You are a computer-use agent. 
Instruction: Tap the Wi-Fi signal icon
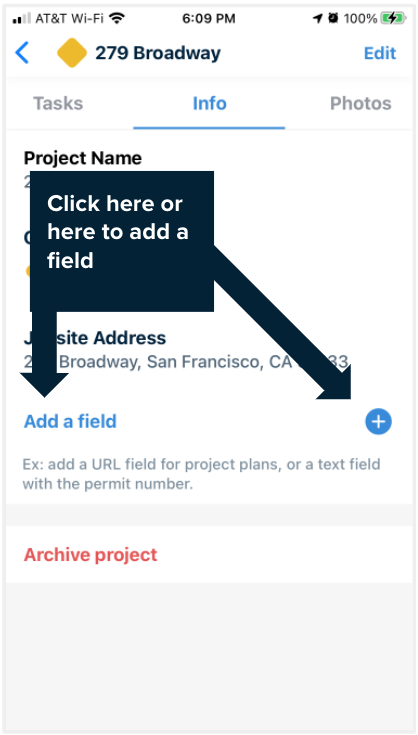pyautogui.click(x=117, y=18)
